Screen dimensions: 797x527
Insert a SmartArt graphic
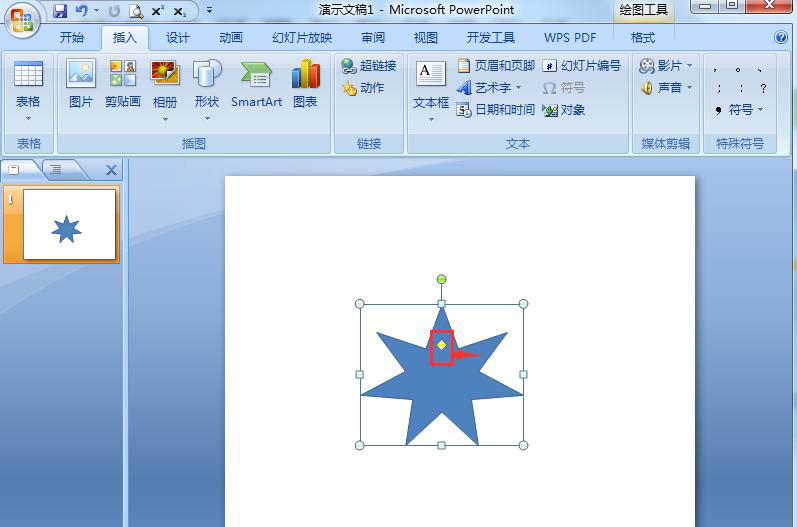click(256, 84)
